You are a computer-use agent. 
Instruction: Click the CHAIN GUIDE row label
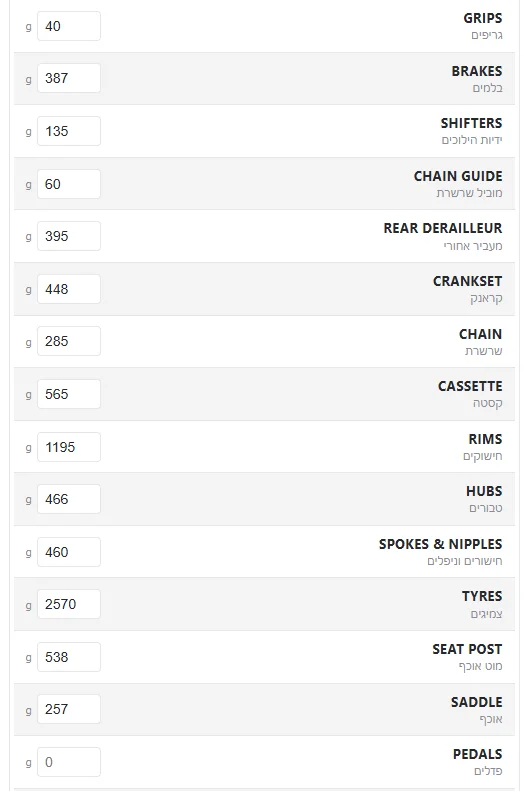(x=458, y=176)
